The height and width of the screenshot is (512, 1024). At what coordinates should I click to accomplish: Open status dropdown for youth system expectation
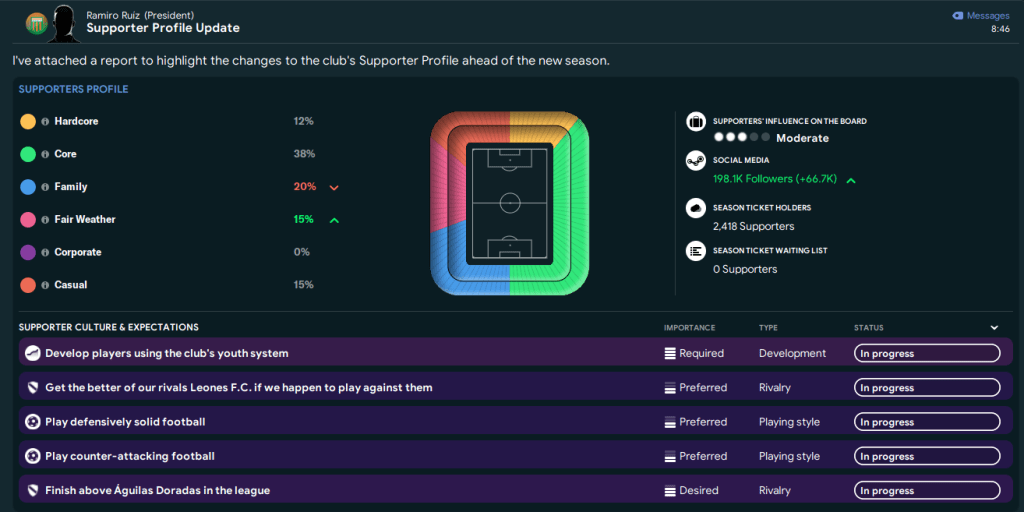(x=926, y=353)
